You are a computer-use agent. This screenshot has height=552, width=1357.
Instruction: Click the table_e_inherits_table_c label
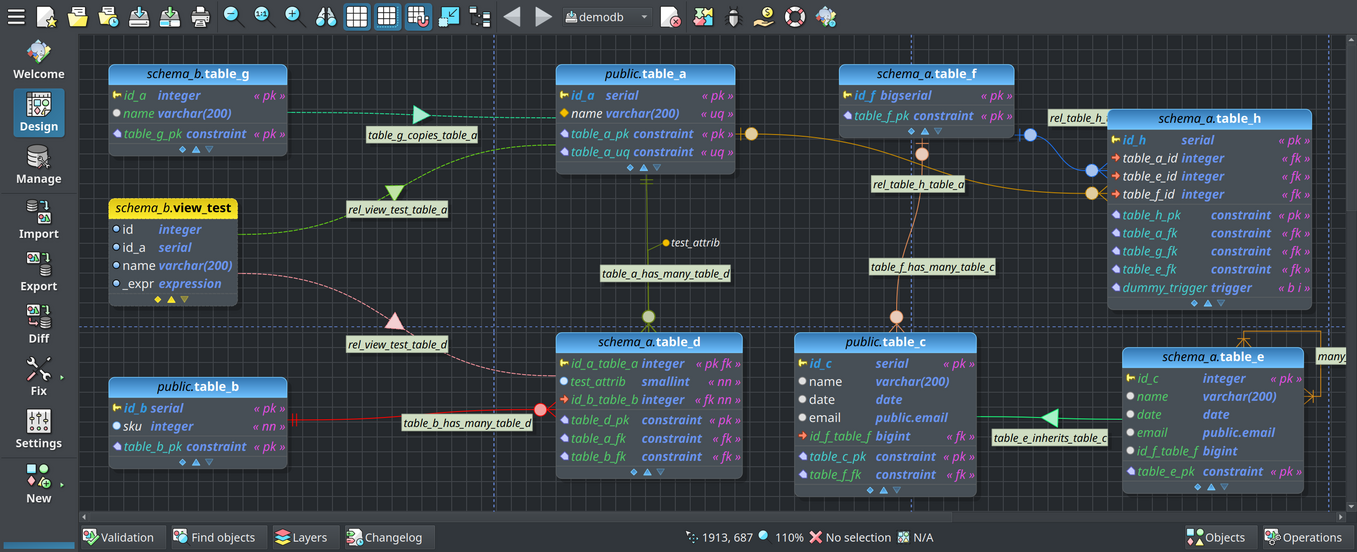1050,438
